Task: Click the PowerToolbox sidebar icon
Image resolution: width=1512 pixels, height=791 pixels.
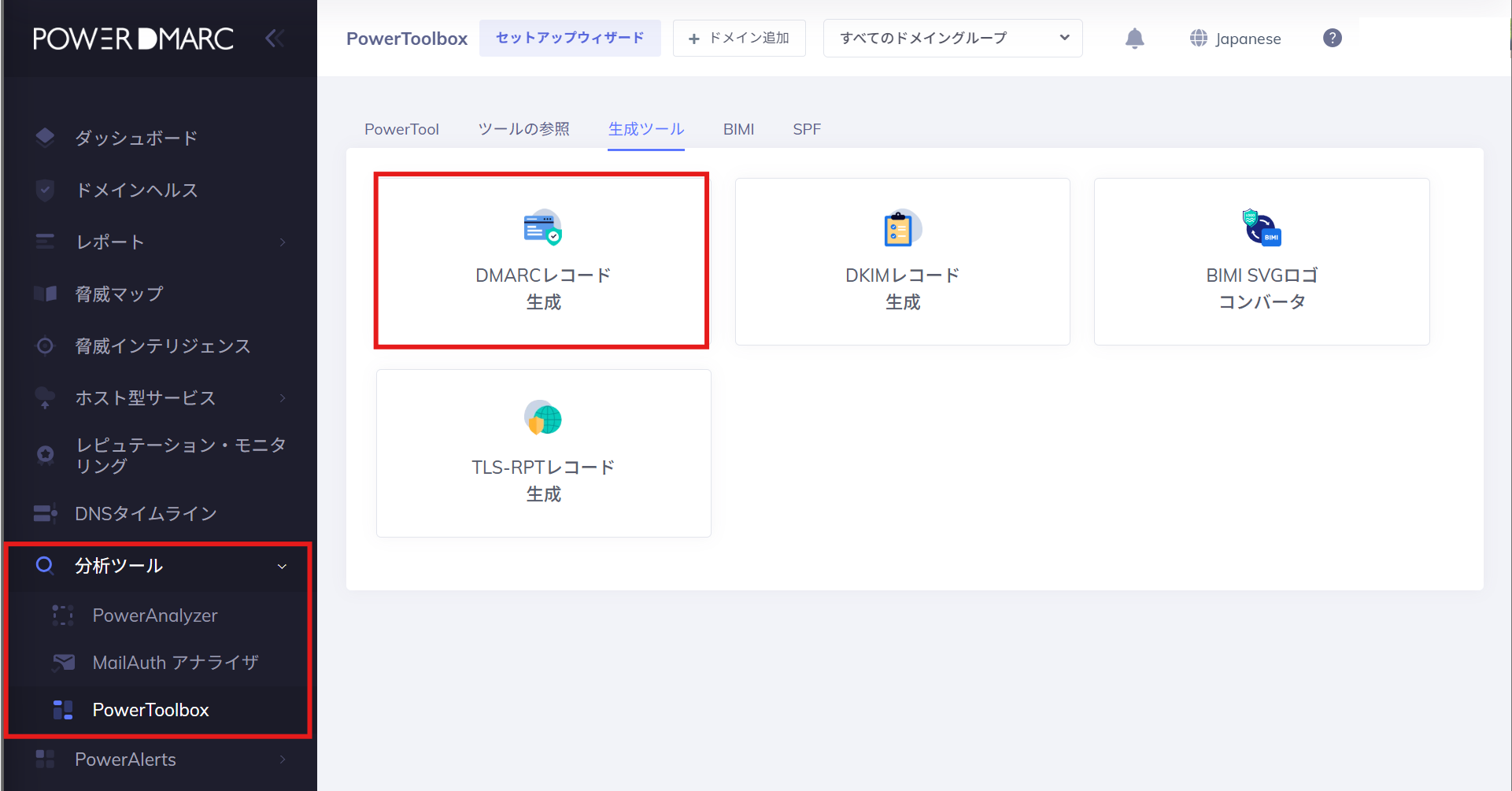Action: point(63,710)
